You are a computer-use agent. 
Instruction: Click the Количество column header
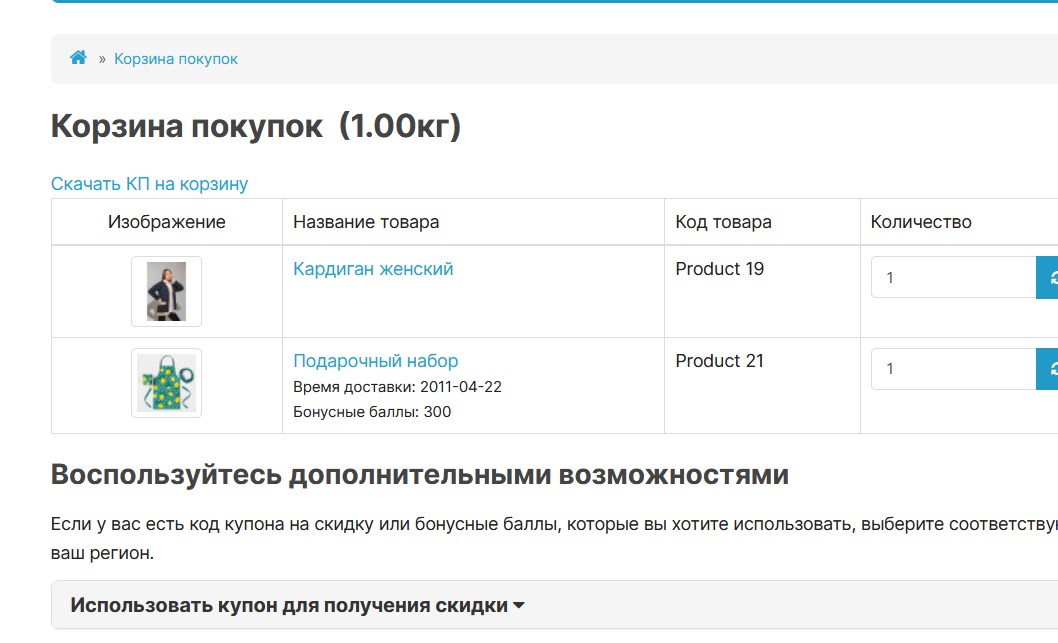[x=921, y=222]
